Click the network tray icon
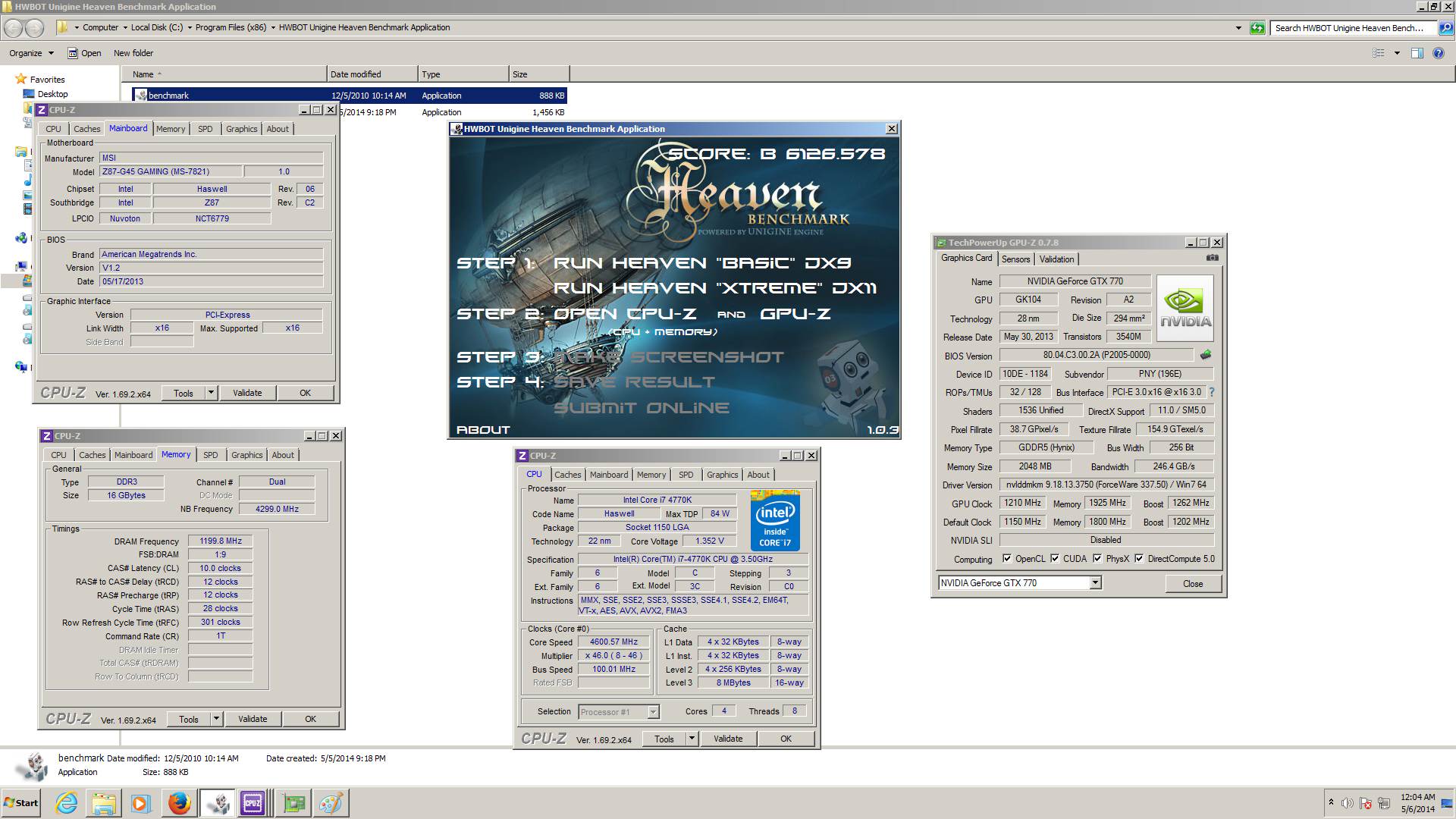 tap(1384, 803)
